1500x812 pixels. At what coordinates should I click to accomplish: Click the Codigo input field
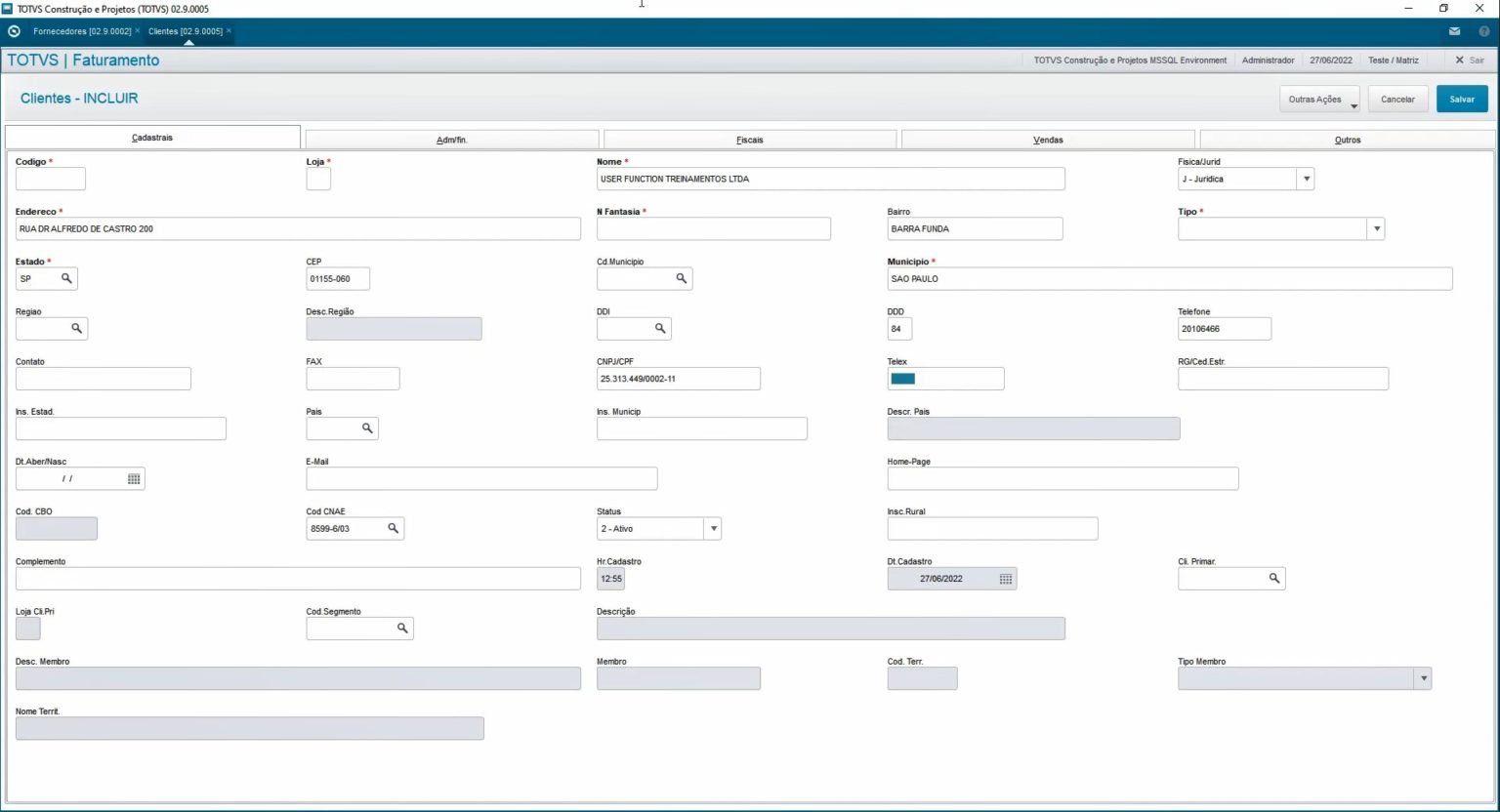point(51,180)
